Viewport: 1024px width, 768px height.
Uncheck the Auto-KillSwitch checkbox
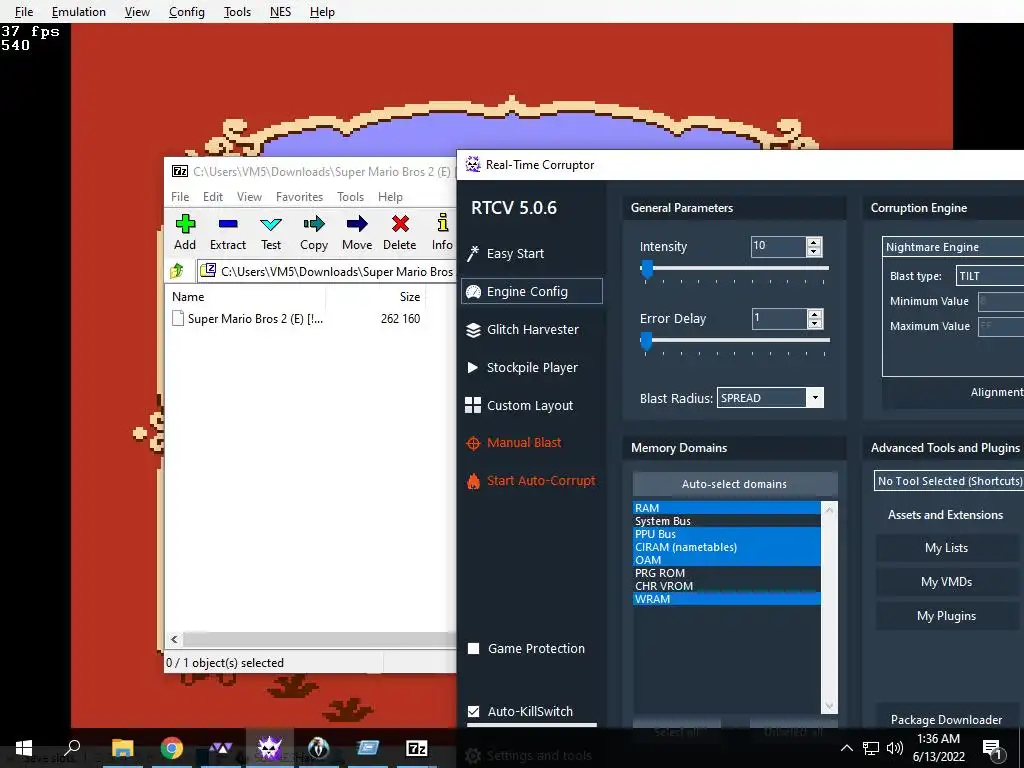[x=474, y=711]
